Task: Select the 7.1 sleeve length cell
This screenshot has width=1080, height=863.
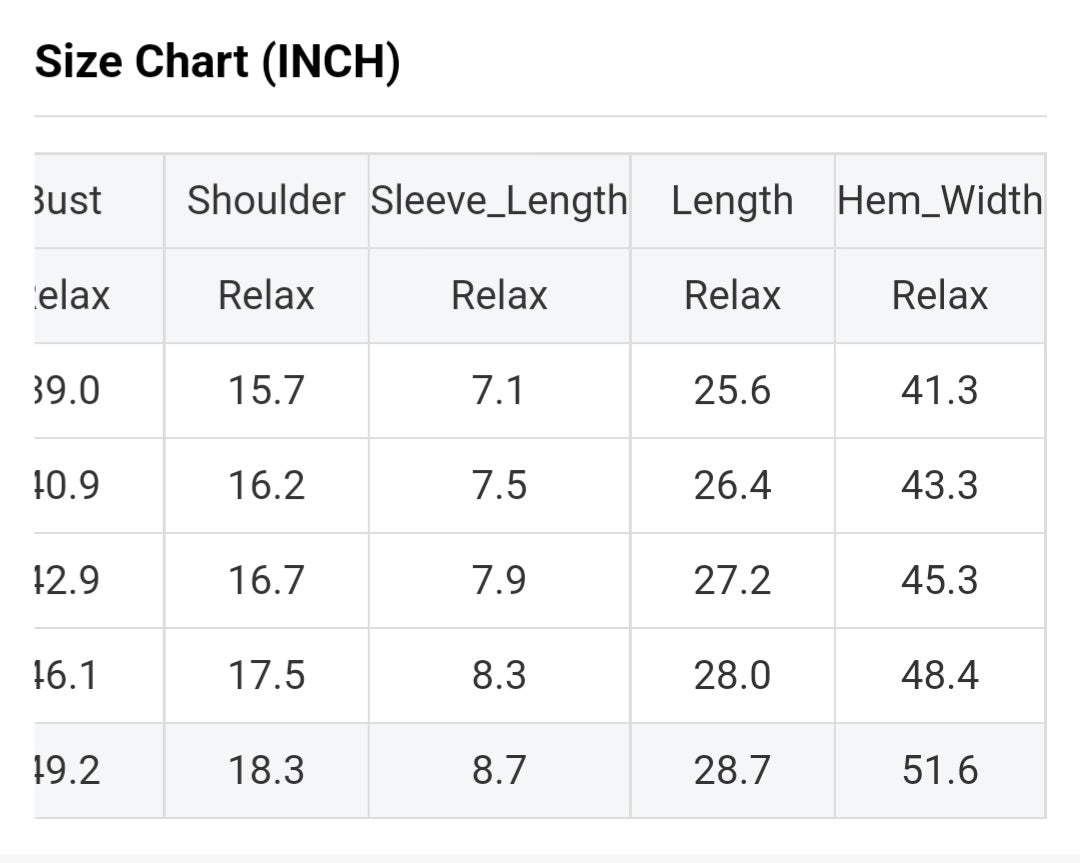Action: (499, 390)
